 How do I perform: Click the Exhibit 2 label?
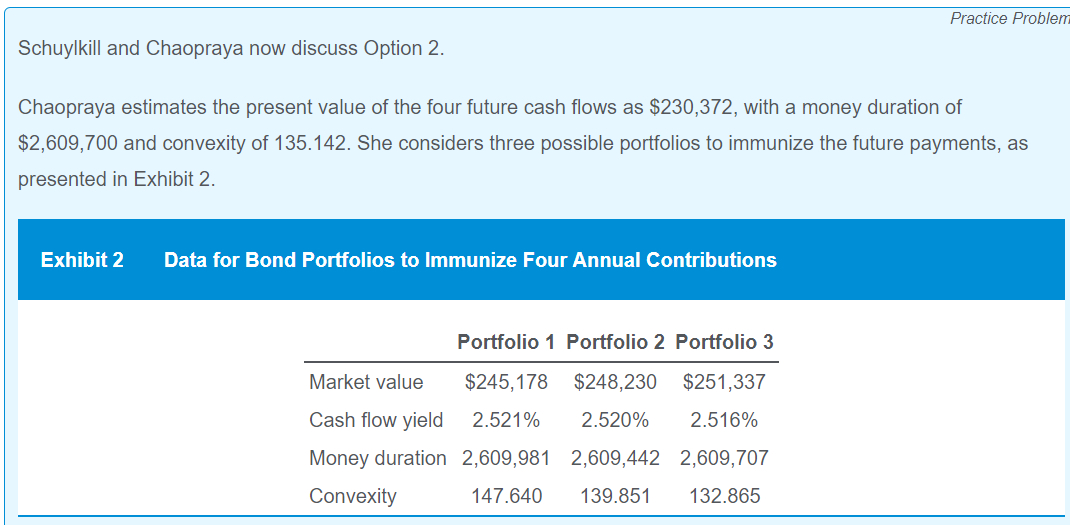click(82, 260)
